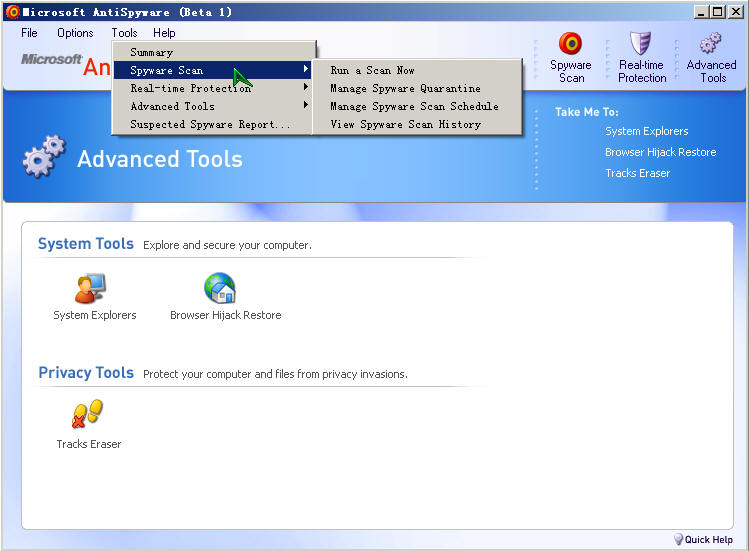Expand the Real-time Protection submenu arrow
Screen dimensions: 749x551
click(x=306, y=87)
